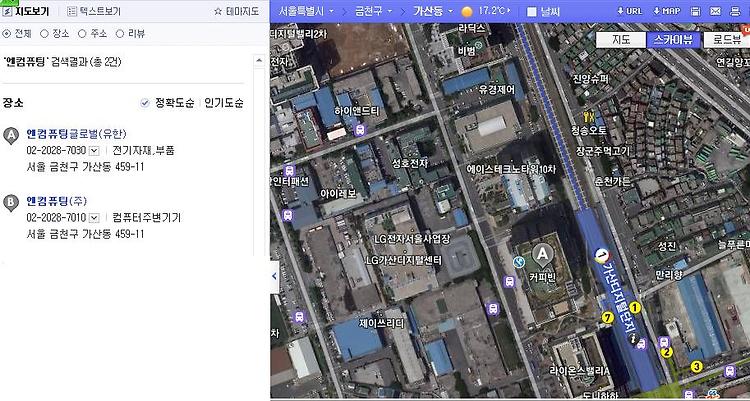Screen dimensions: 750x401
Task: Click the star icon before 테마지도
Action: [218, 11]
